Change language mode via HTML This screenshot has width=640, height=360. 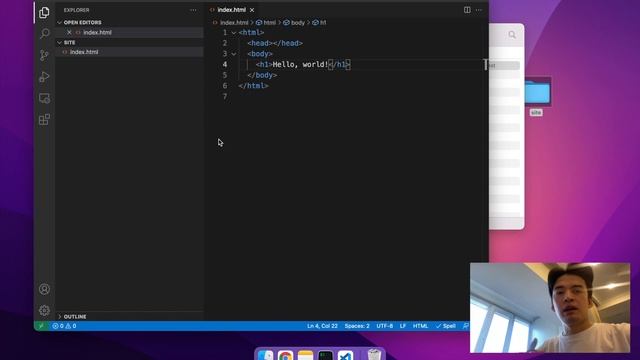point(420,326)
